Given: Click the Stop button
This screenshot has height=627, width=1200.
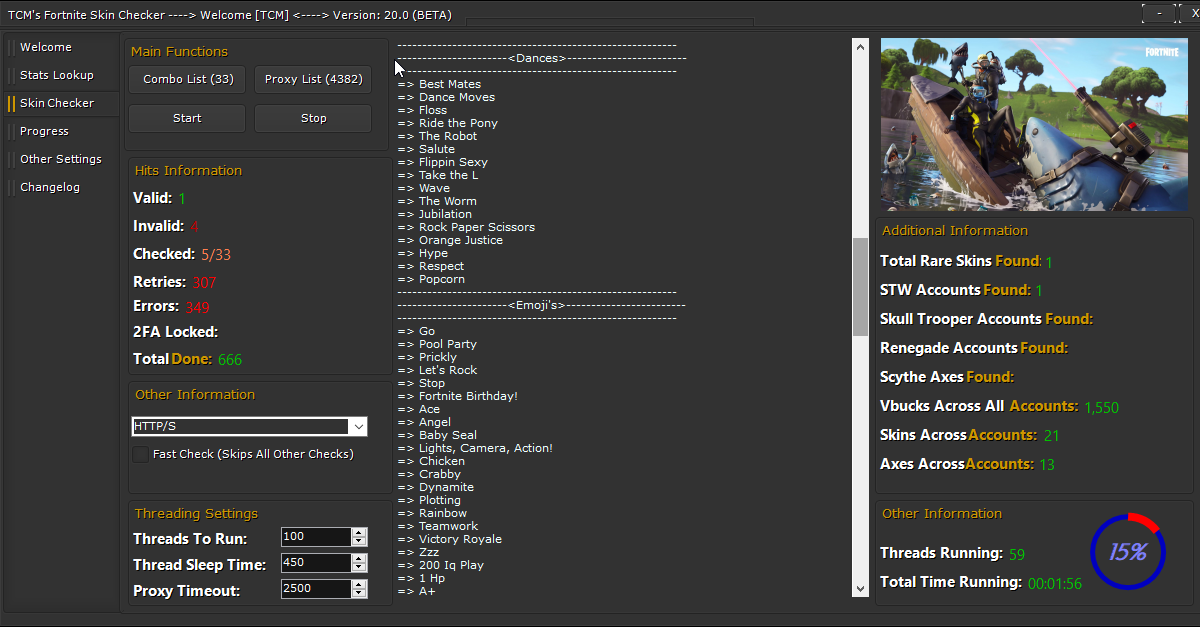Looking at the screenshot, I should click(313, 118).
